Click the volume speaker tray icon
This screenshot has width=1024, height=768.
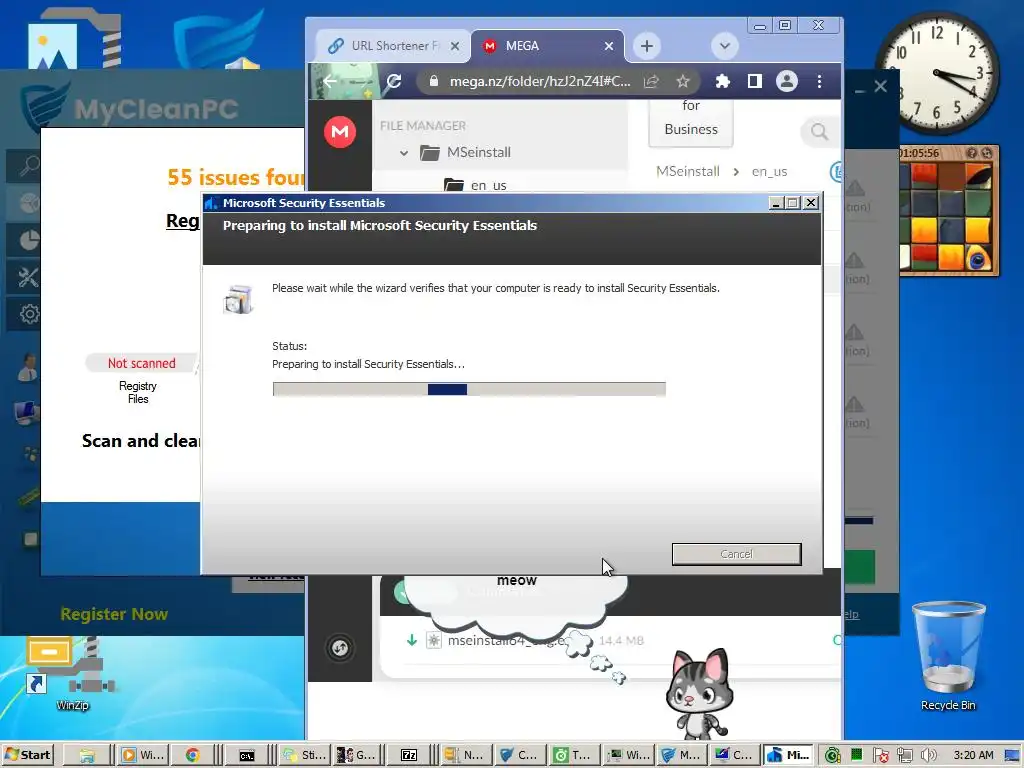pos(927,755)
